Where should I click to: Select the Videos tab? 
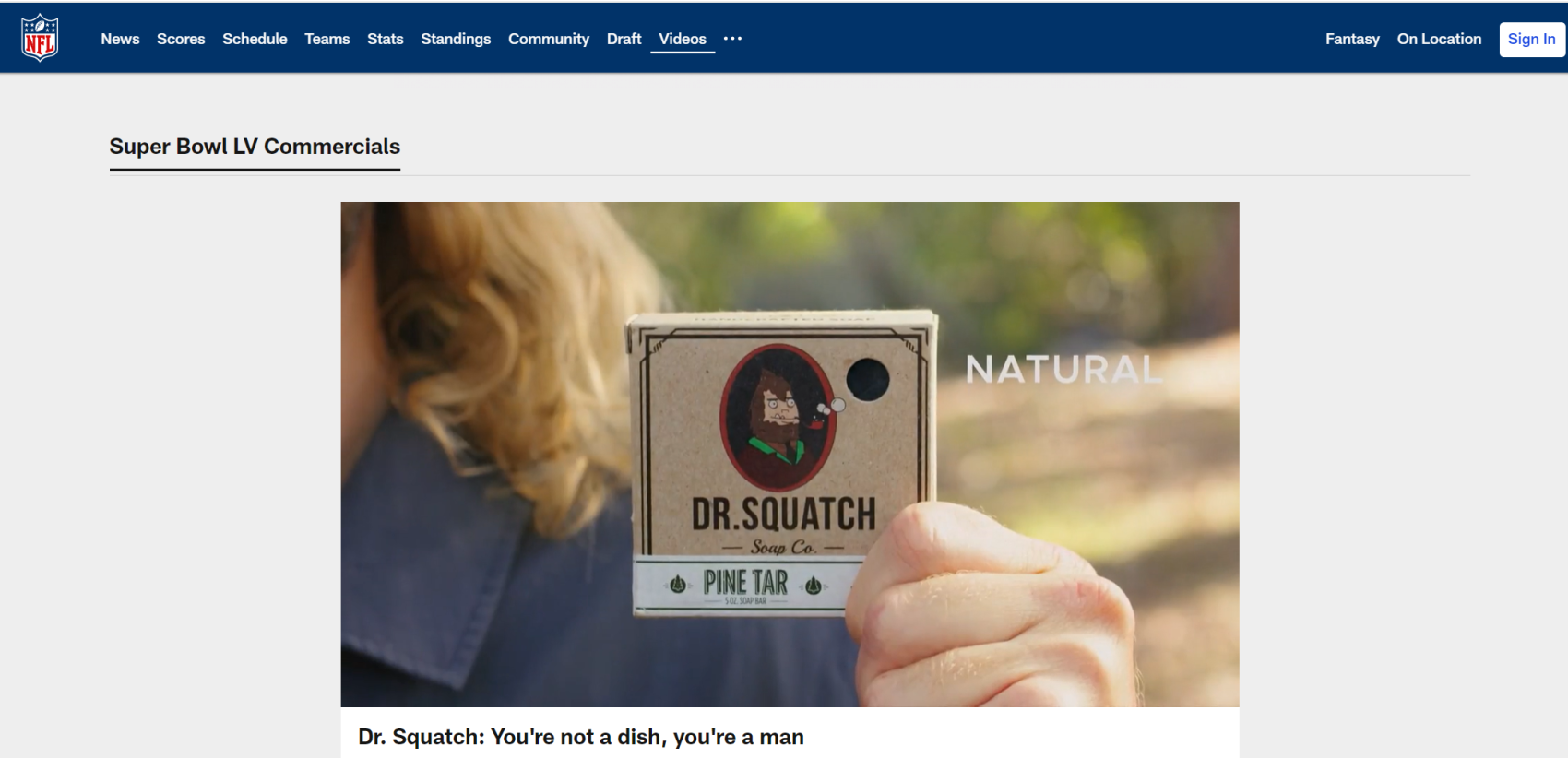tap(683, 39)
